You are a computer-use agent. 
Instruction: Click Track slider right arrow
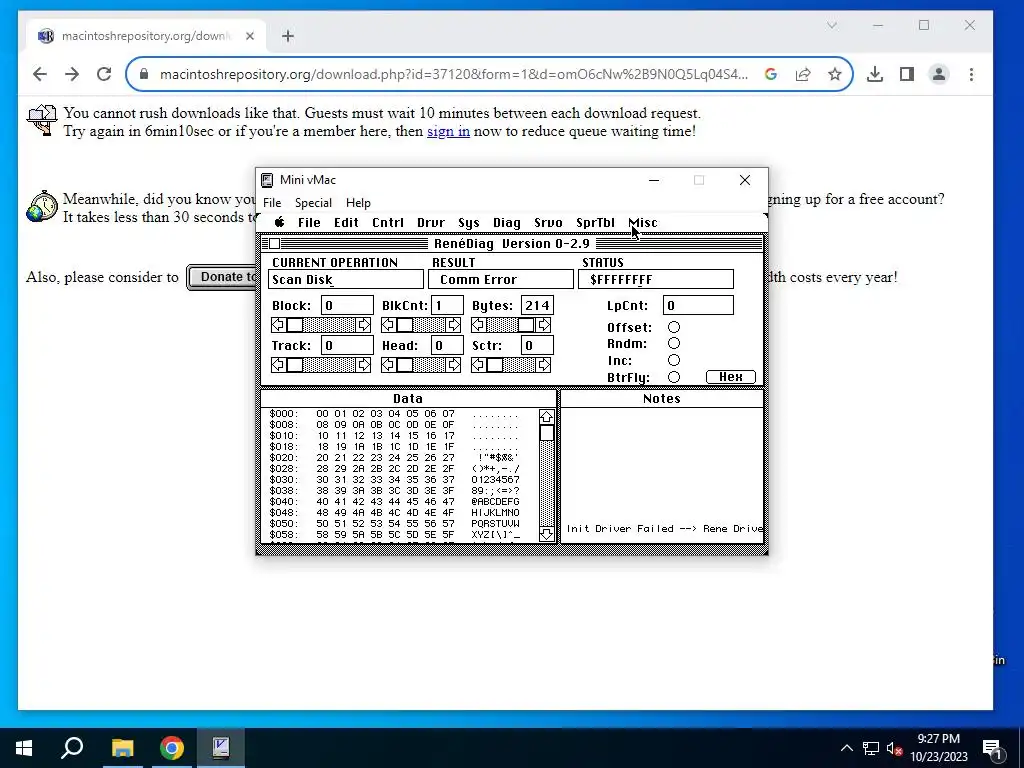[x=364, y=364]
